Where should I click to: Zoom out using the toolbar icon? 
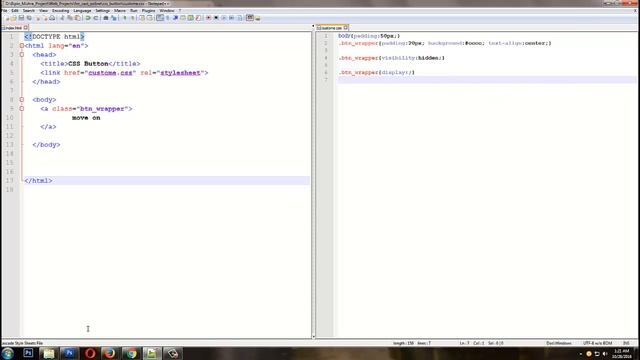point(132,18)
